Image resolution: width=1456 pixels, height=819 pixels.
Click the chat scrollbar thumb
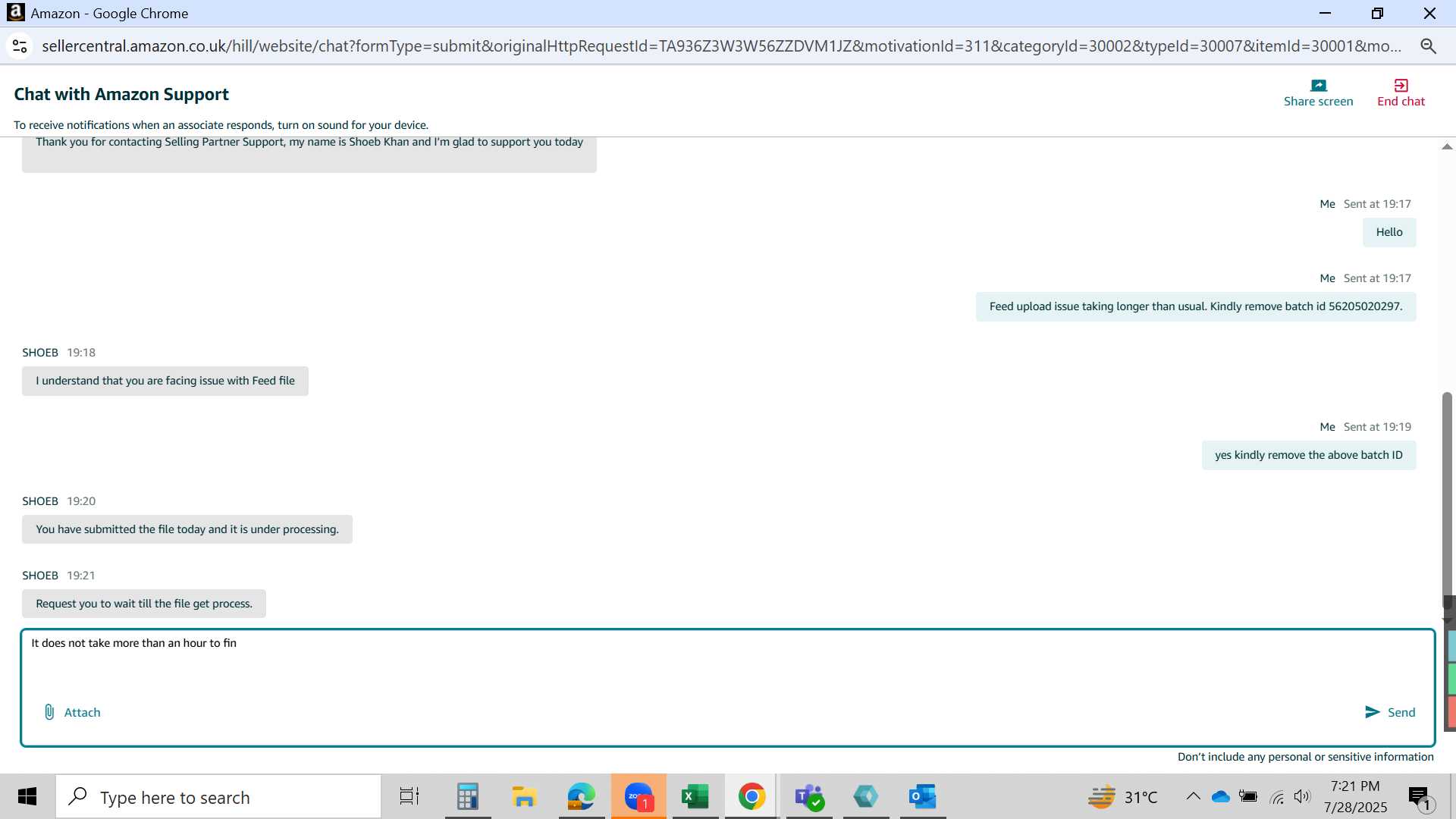pyautogui.click(x=1447, y=499)
